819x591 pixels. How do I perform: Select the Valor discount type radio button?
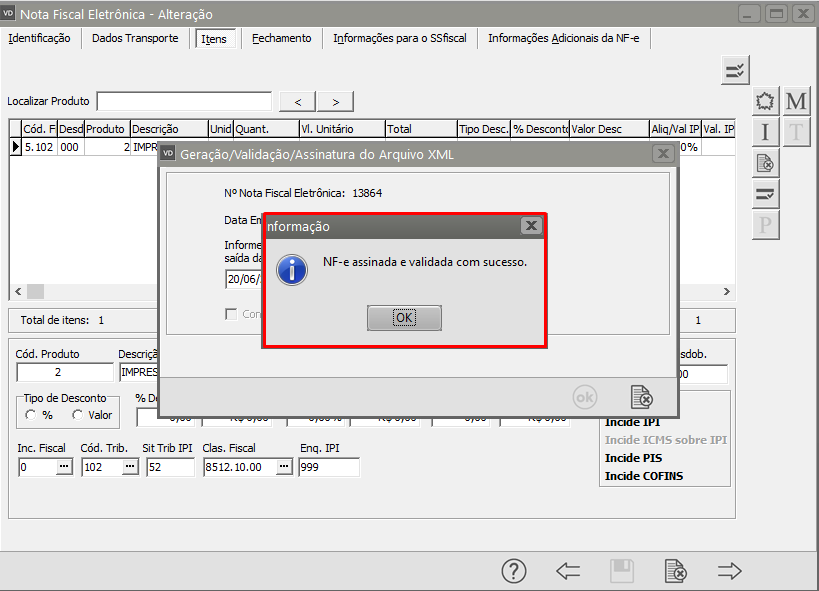click(78, 415)
